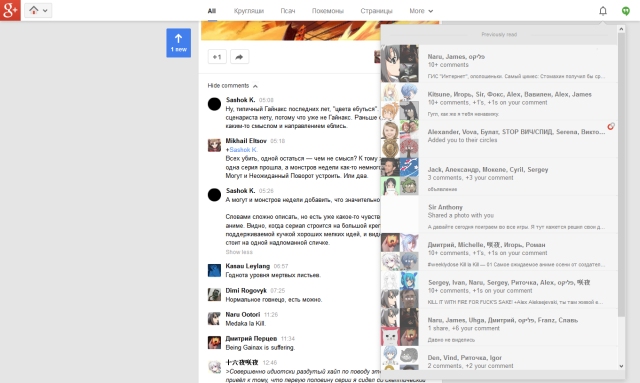Open notification from Дмитрий, Michelle, 咲夜
Viewport: 640px width, 383px height.
(x=499, y=252)
